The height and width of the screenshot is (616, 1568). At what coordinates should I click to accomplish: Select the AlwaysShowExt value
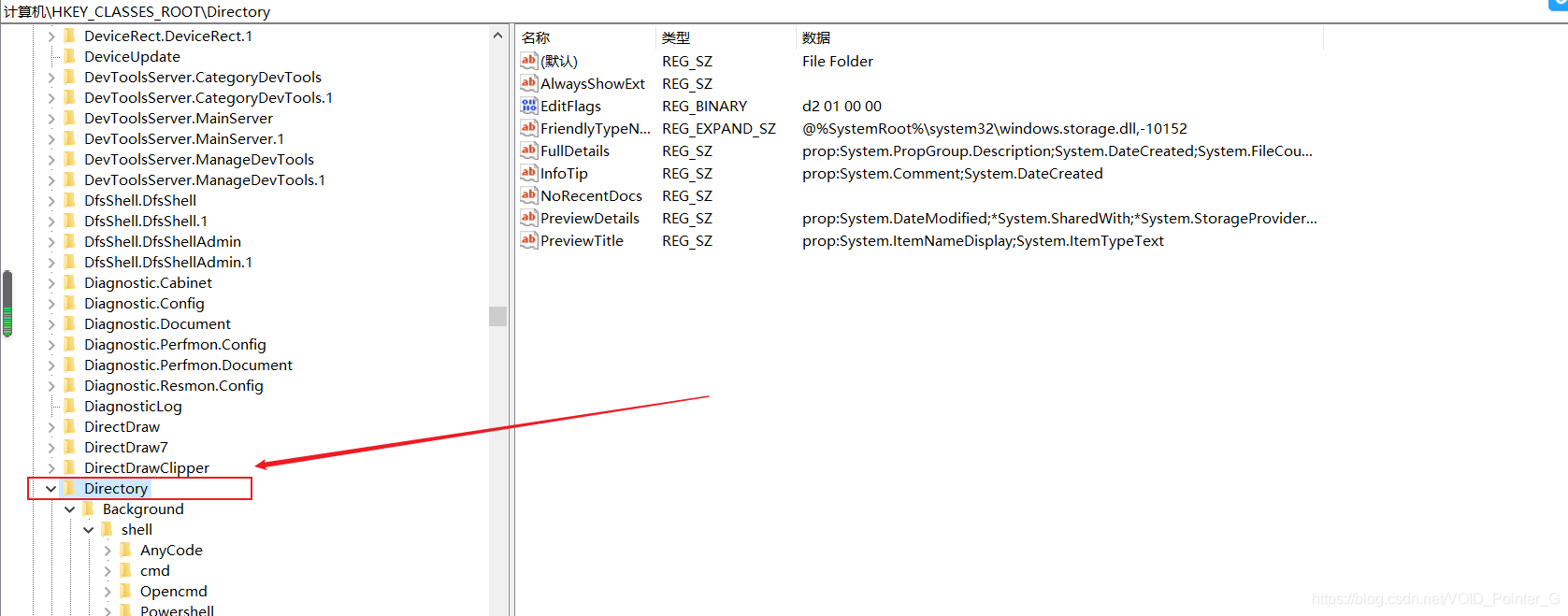click(x=593, y=83)
